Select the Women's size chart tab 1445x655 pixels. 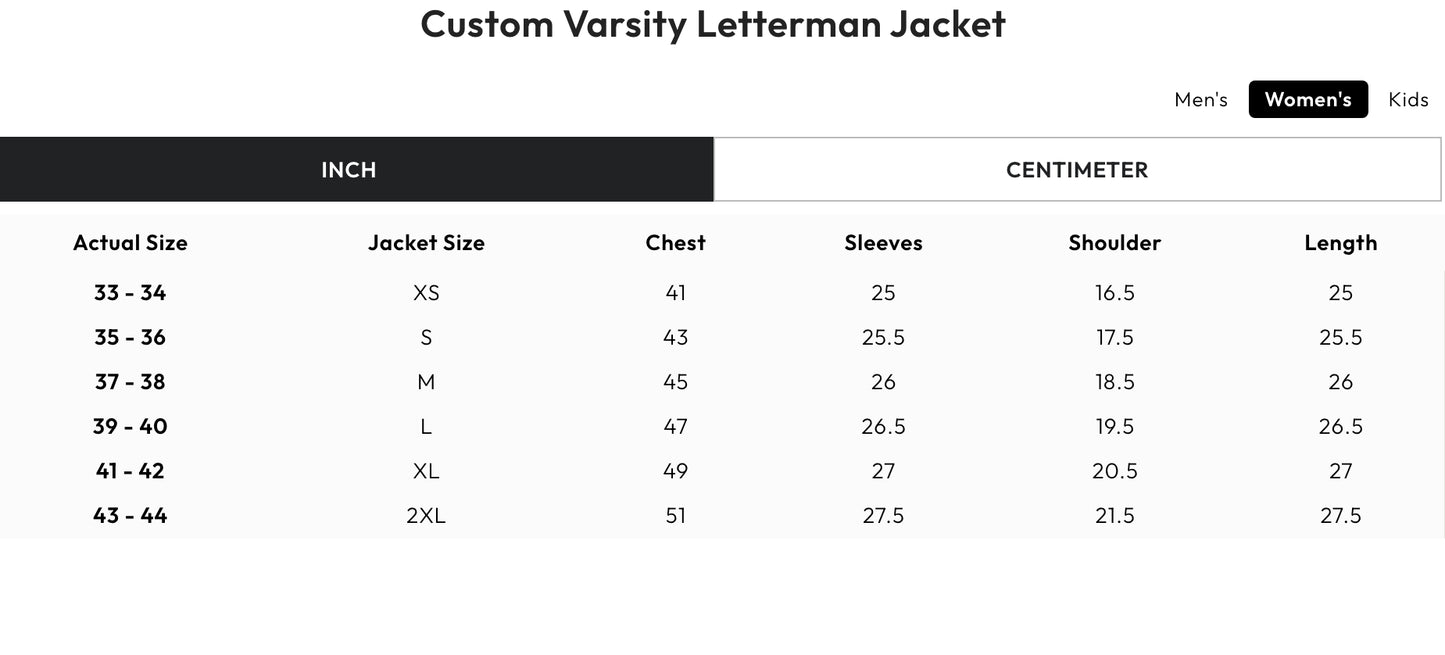pos(1308,97)
